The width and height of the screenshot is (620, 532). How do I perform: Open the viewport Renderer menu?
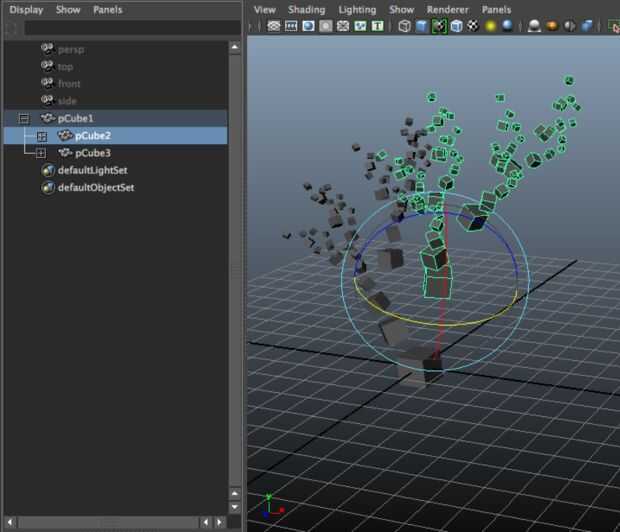point(447,10)
